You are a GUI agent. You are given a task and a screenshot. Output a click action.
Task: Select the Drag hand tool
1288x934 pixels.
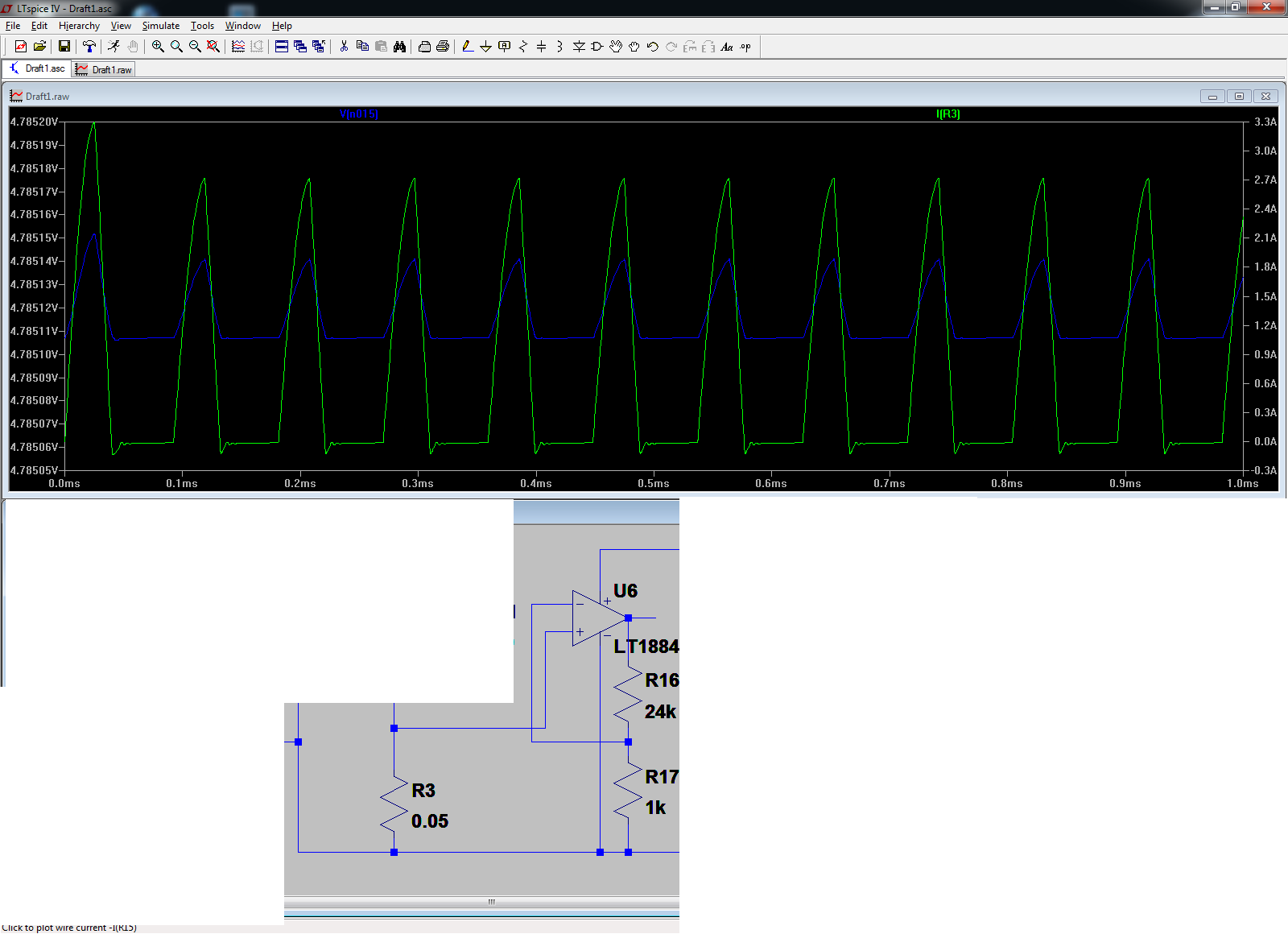[x=634, y=47]
